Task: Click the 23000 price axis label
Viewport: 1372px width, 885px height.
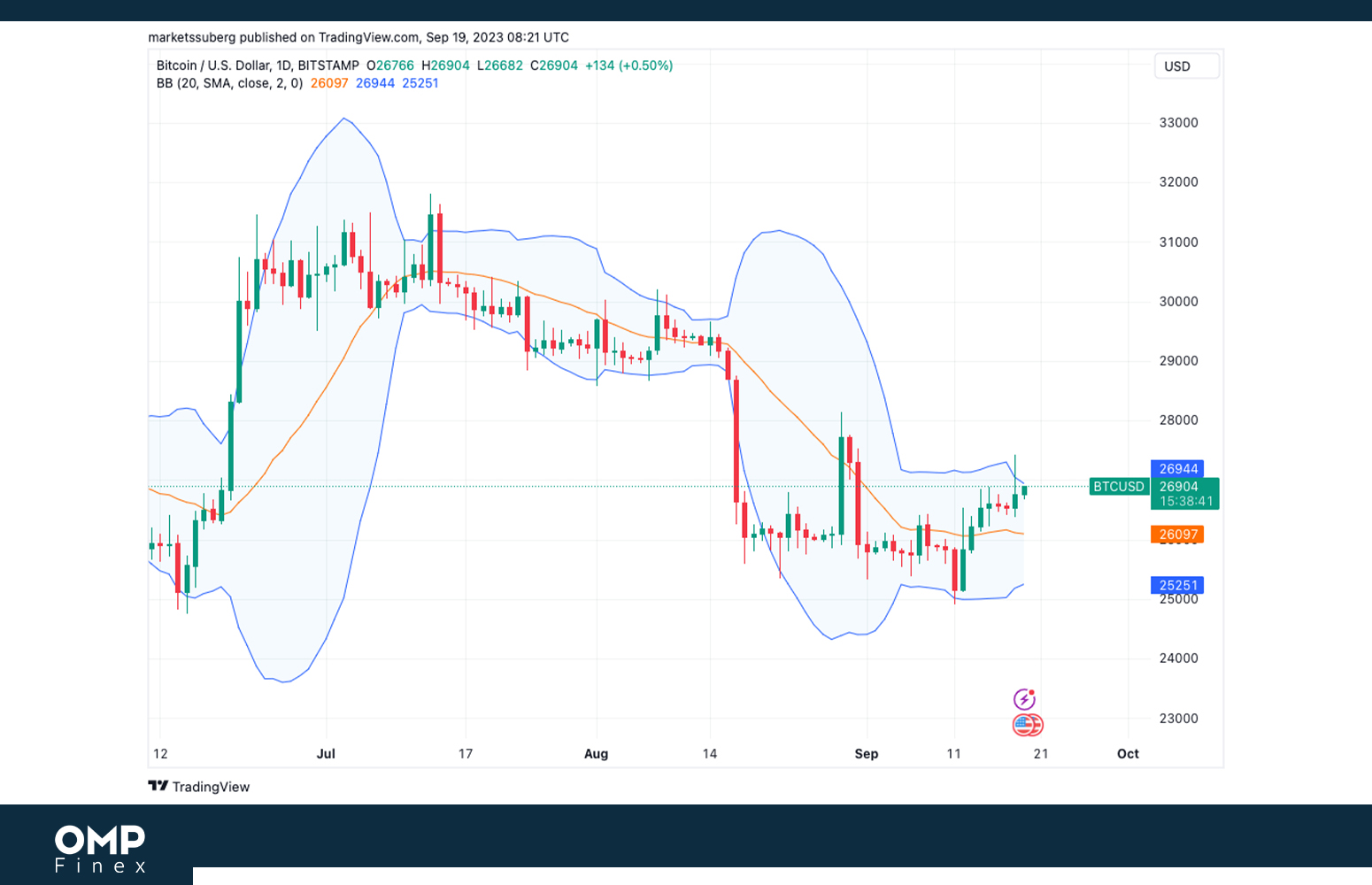Action: 1178,719
